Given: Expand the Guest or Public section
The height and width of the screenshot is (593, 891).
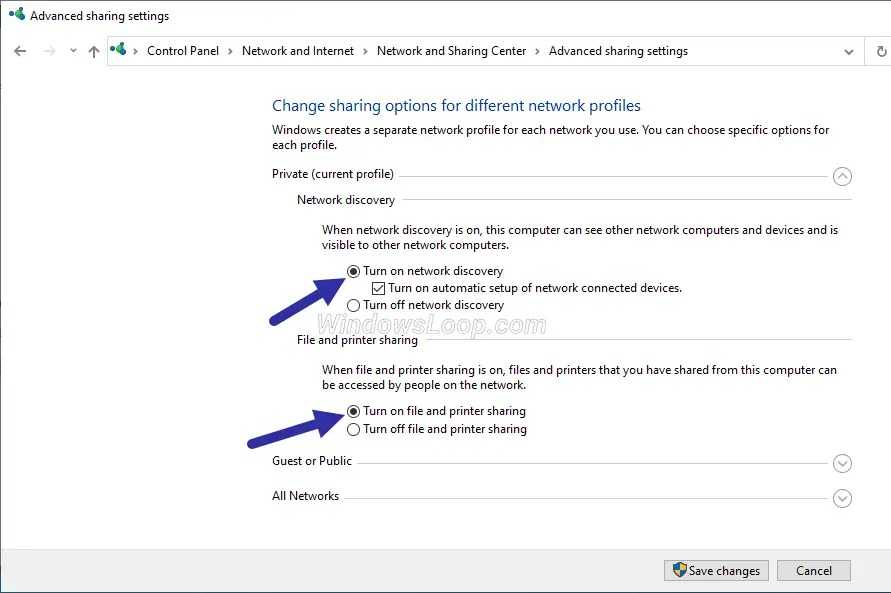Looking at the screenshot, I should click(842, 463).
